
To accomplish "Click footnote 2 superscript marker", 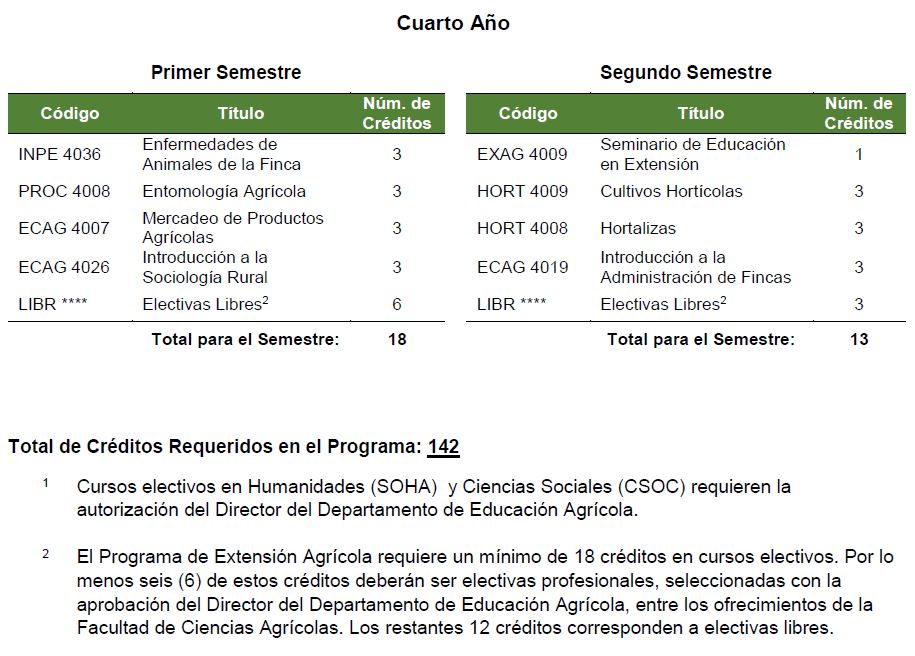I will 46,554.
